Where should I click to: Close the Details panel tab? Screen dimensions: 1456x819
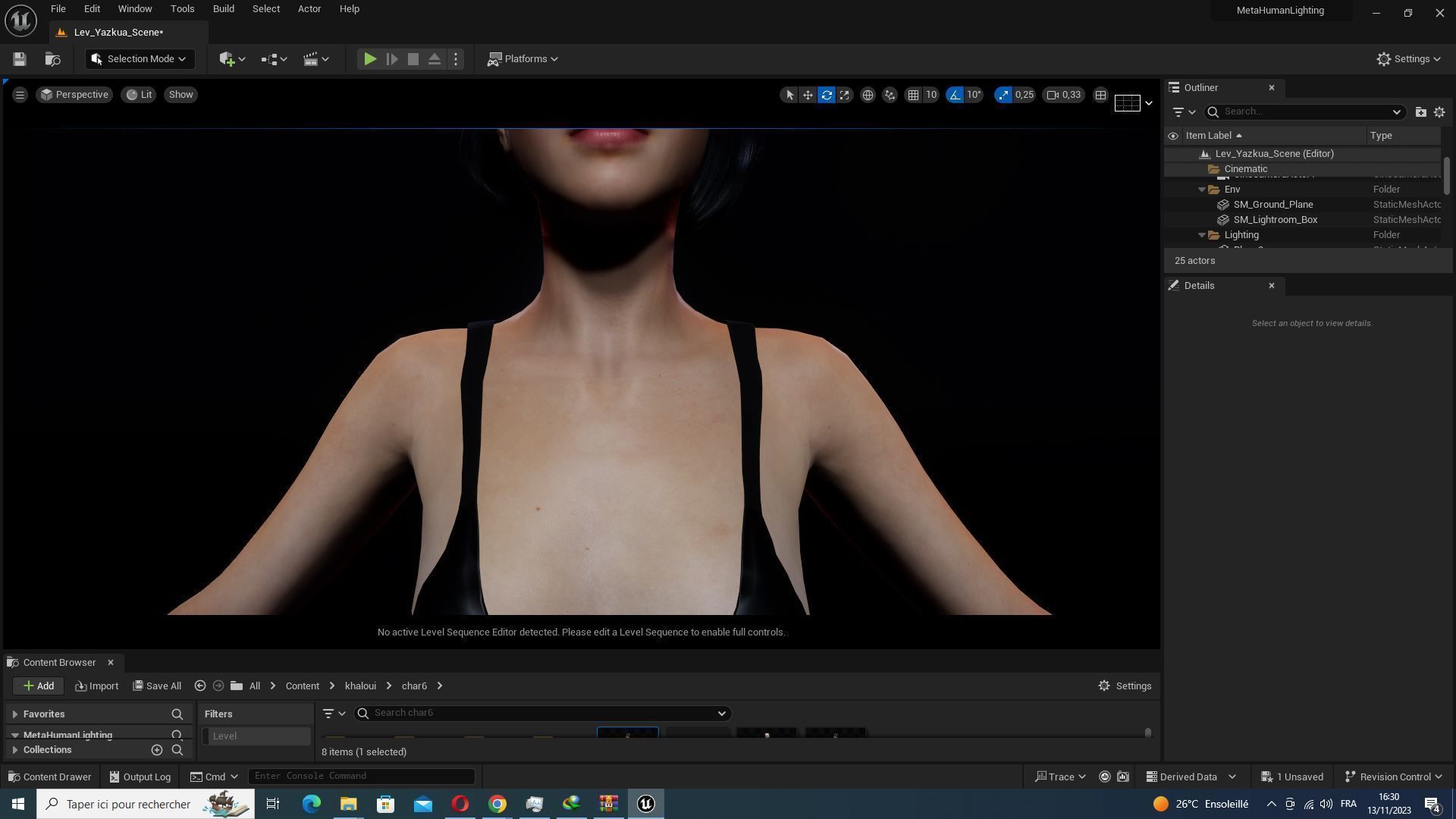(1272, 286)
